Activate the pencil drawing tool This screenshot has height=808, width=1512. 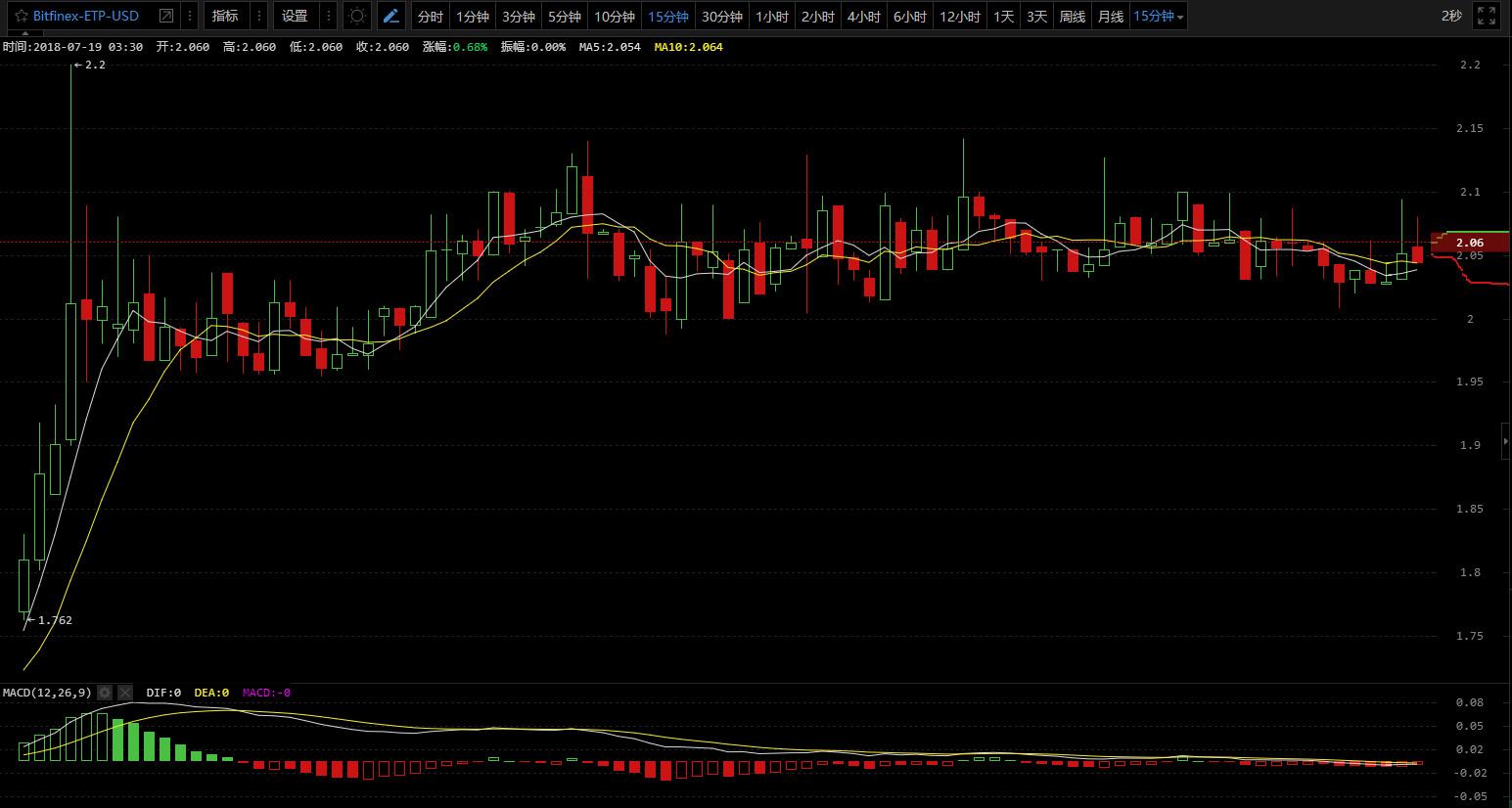391,17
